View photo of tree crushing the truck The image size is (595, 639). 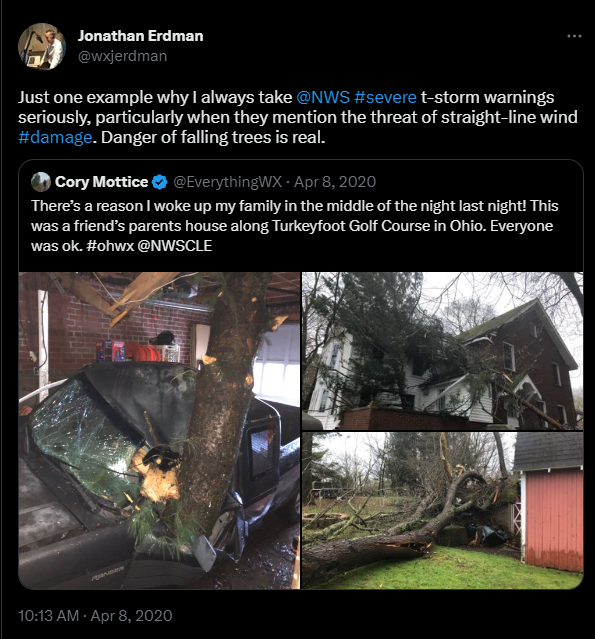159,430
